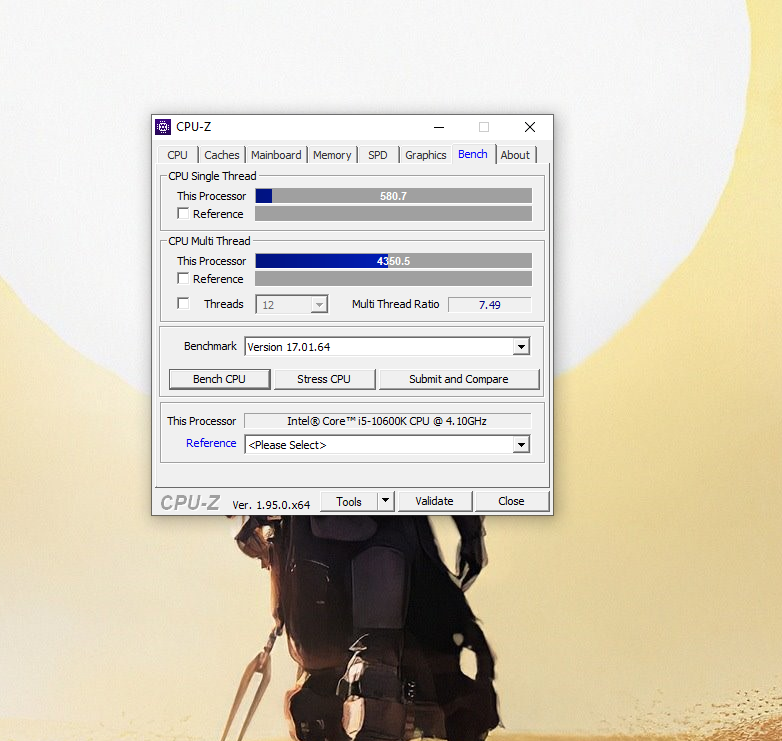Screen dimensions: 782x741
Task: Click the Intel Core i5-10600K processor name field
Action: click(x=388, y=421)
